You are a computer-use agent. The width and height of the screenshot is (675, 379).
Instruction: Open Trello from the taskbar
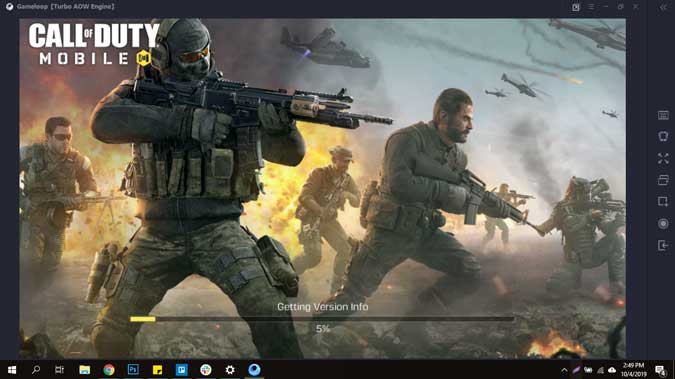(x=182, y=370)
